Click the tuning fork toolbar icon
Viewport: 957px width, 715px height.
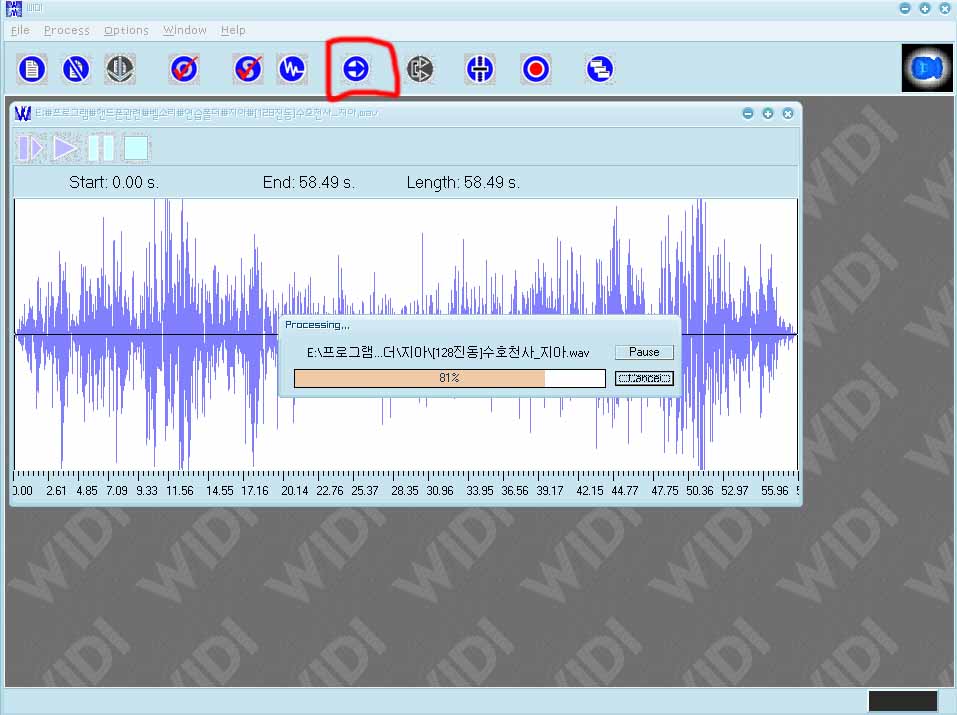(x=480, y=69)
